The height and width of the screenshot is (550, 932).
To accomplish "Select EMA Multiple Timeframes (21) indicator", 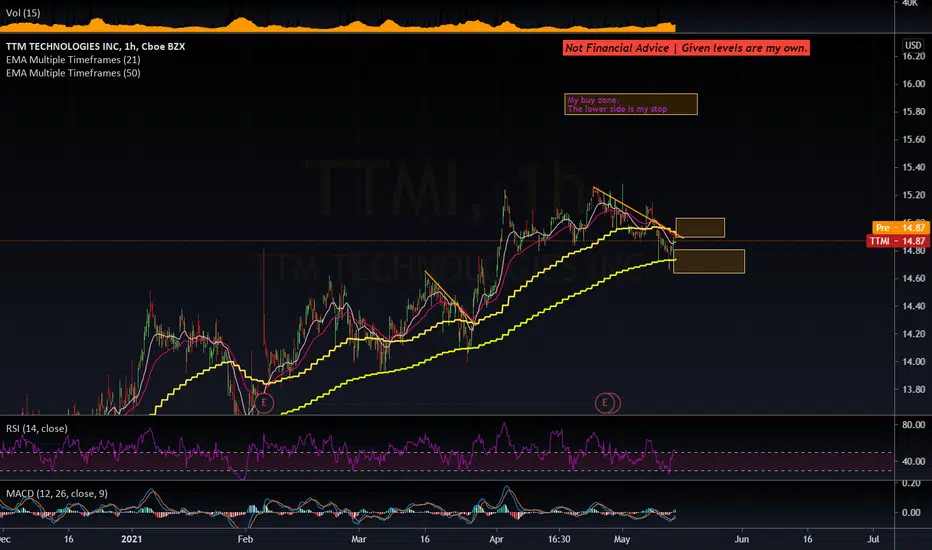I will point(73,59).
